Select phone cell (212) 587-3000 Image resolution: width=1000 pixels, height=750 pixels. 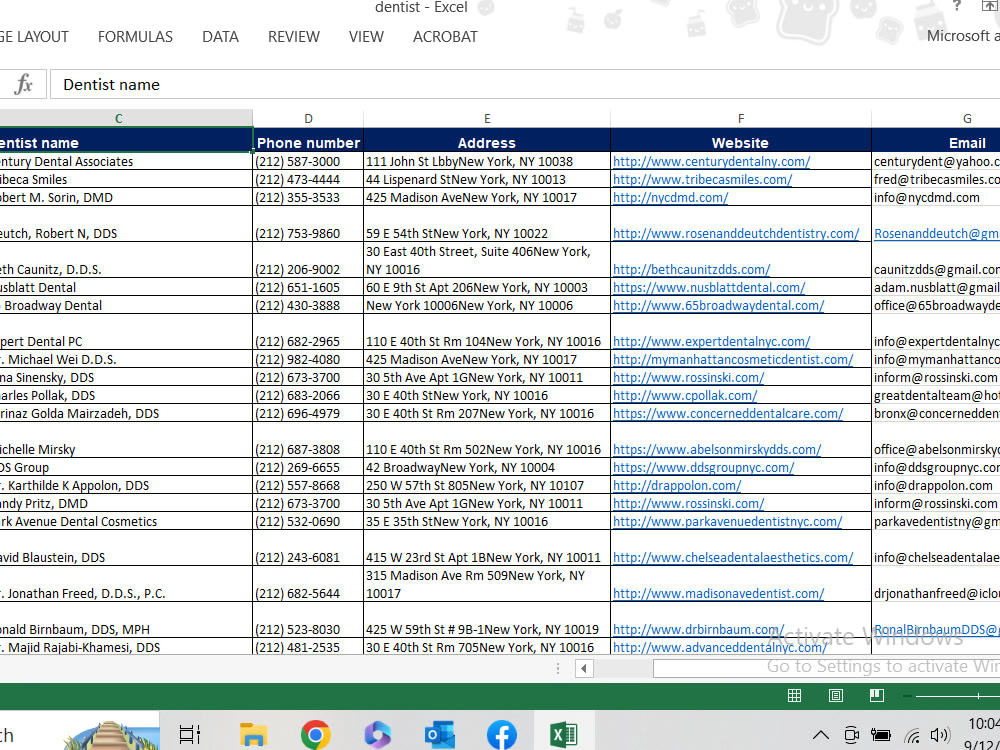click(308, 161)
